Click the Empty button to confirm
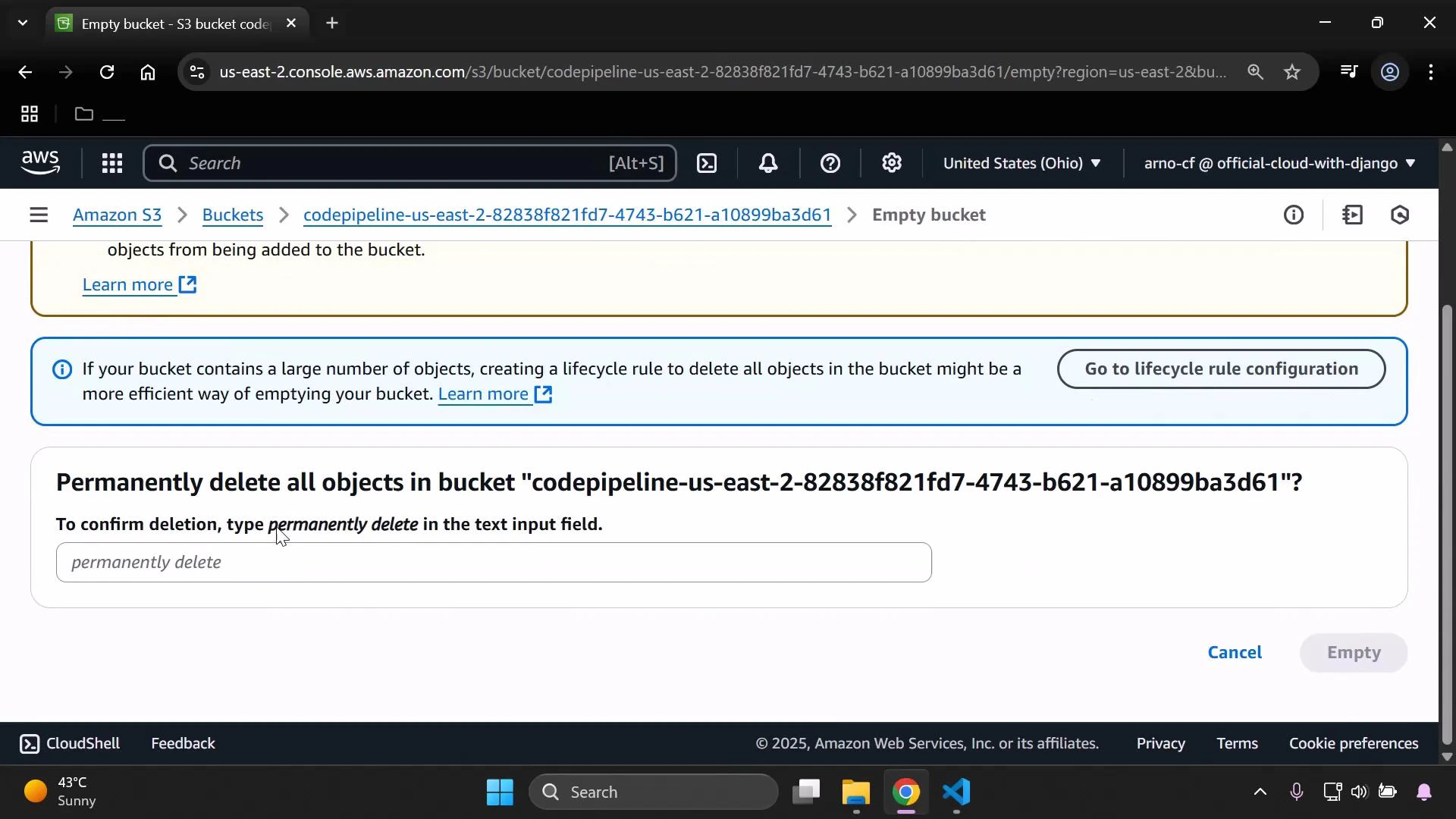 point(1354,652)
